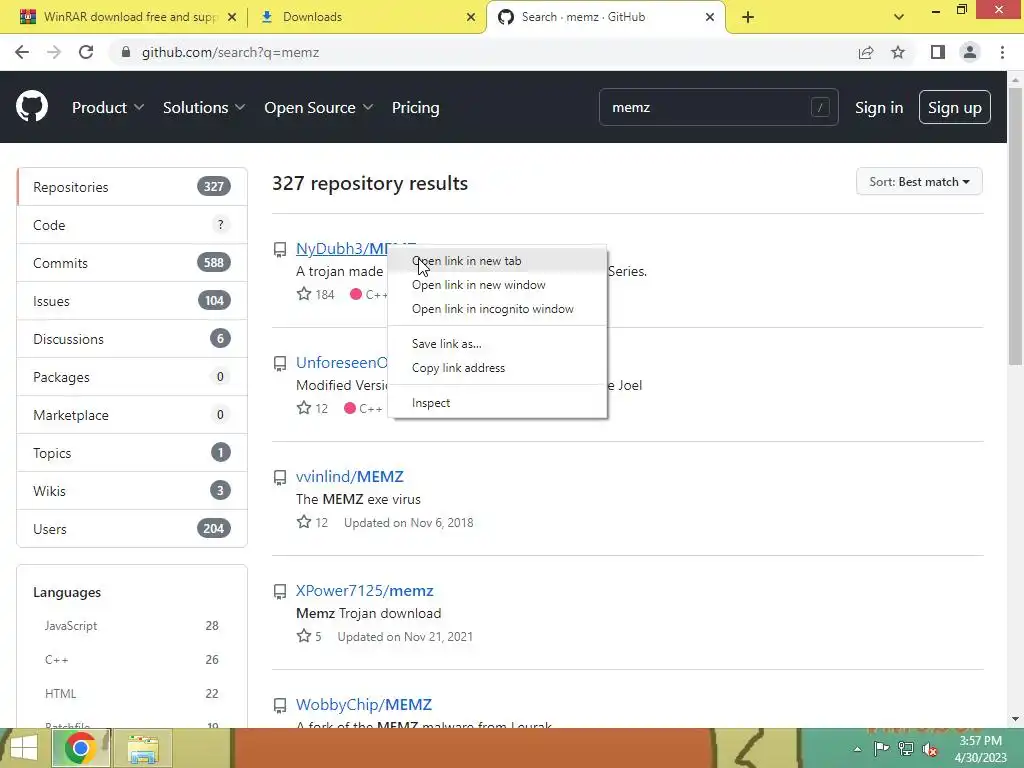Screen dimensions: 1024x768
Task: Open the Chrome profile avatar
Action: (970, 52)
